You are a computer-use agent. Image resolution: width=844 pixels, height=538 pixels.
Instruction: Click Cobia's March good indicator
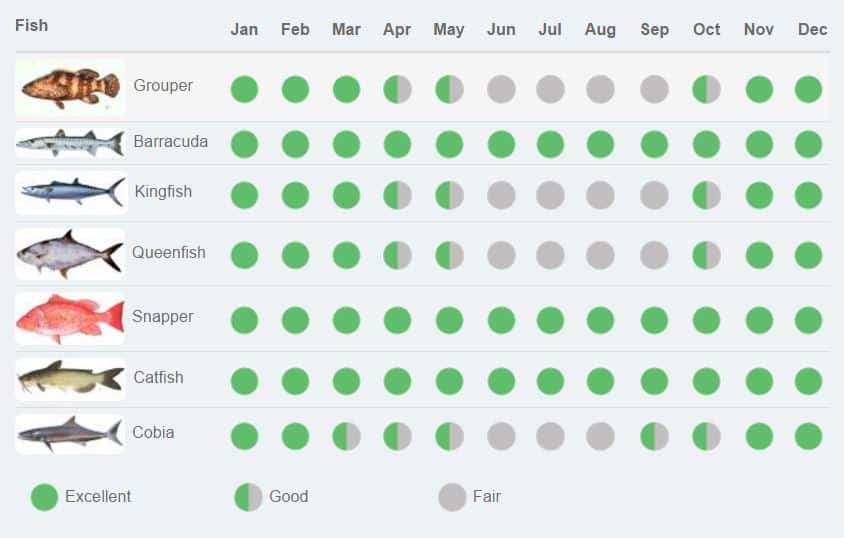click(x=346, y=436)
